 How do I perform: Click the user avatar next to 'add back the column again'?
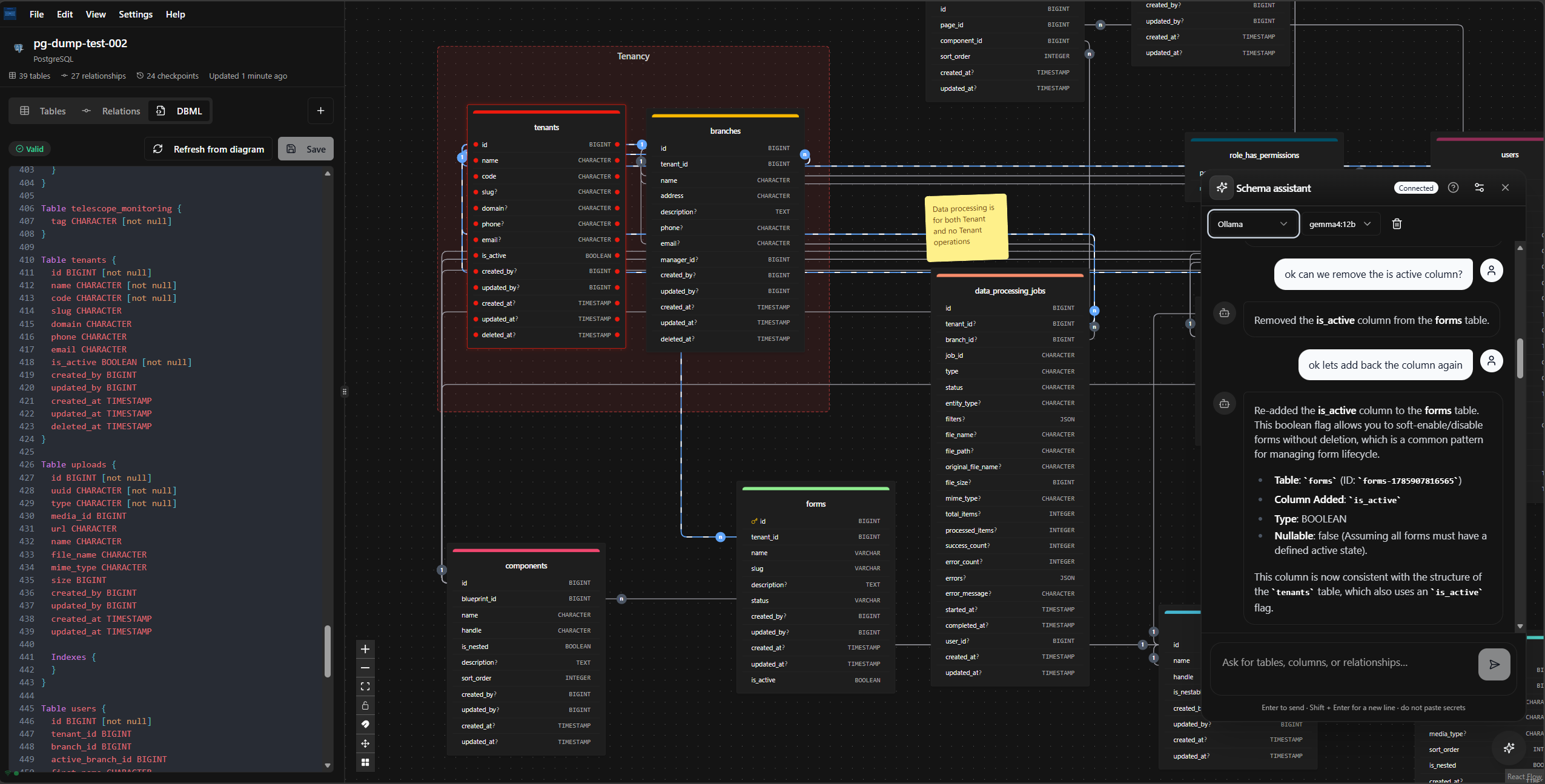pos(1492,361)
